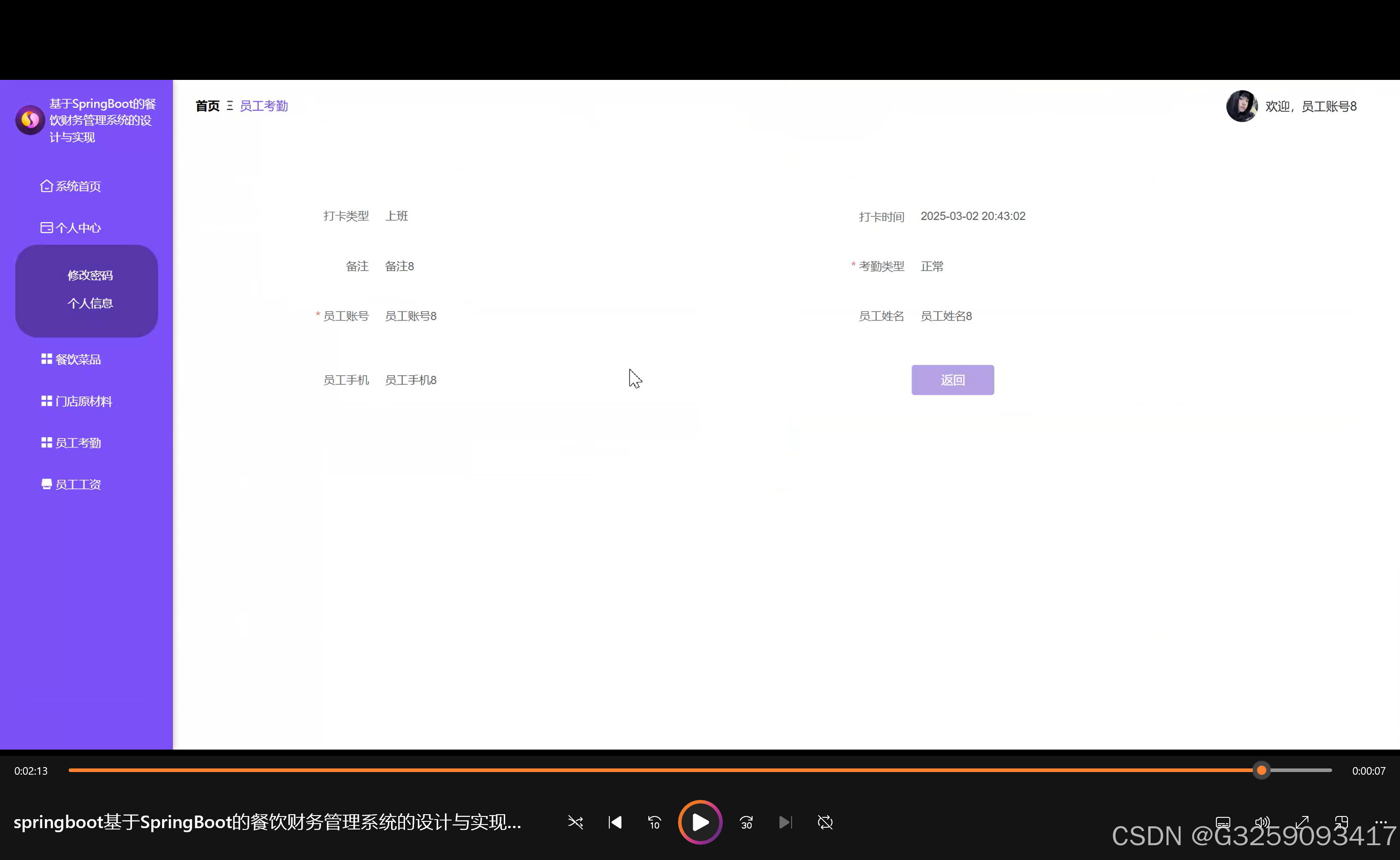Open mini player view icon
This screenshot has height=860, width=1400.
[x=1342, y=822]
